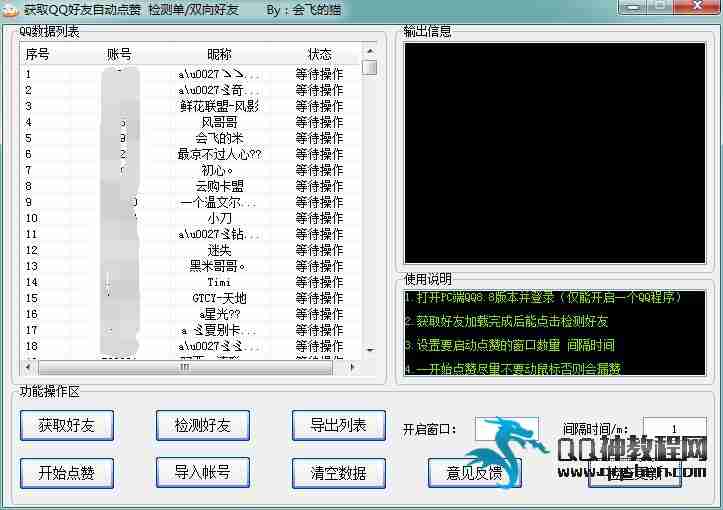Select the row with nickname 迷失
This screenshot has height=510, width=723.
(191, 250)
